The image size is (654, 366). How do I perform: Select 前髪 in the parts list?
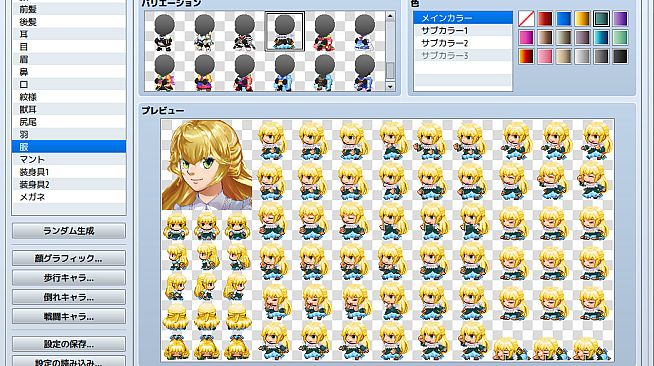[x=69, y=9]
